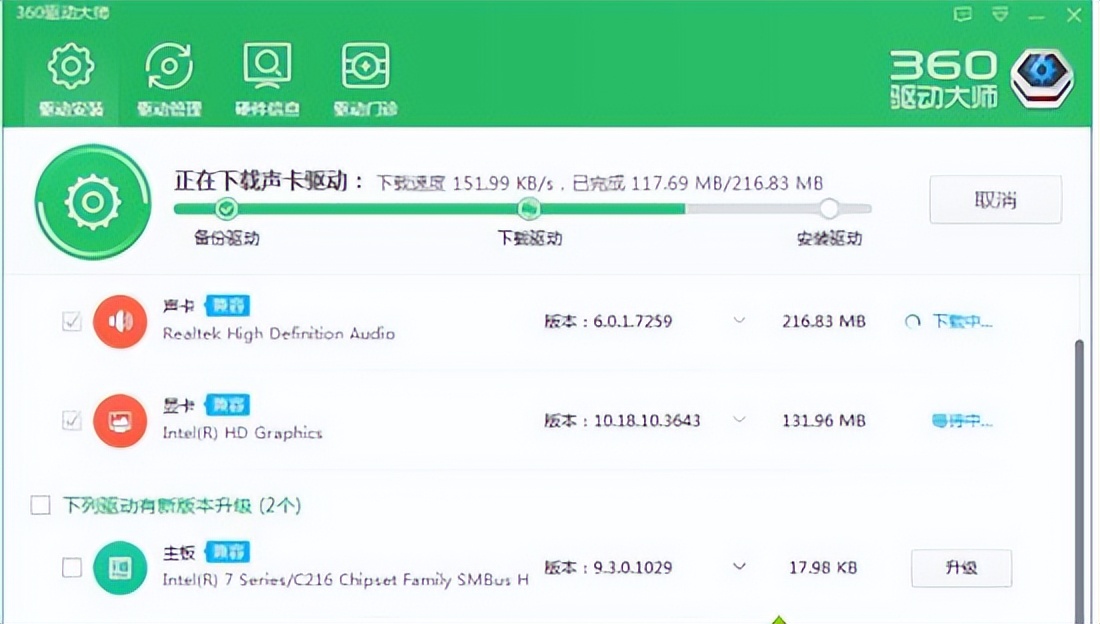The height and width of the screenshot is (624, 1100).
Task: Click the 216.83 MB size value in the driver list
Action: click(x=824, y=321)
